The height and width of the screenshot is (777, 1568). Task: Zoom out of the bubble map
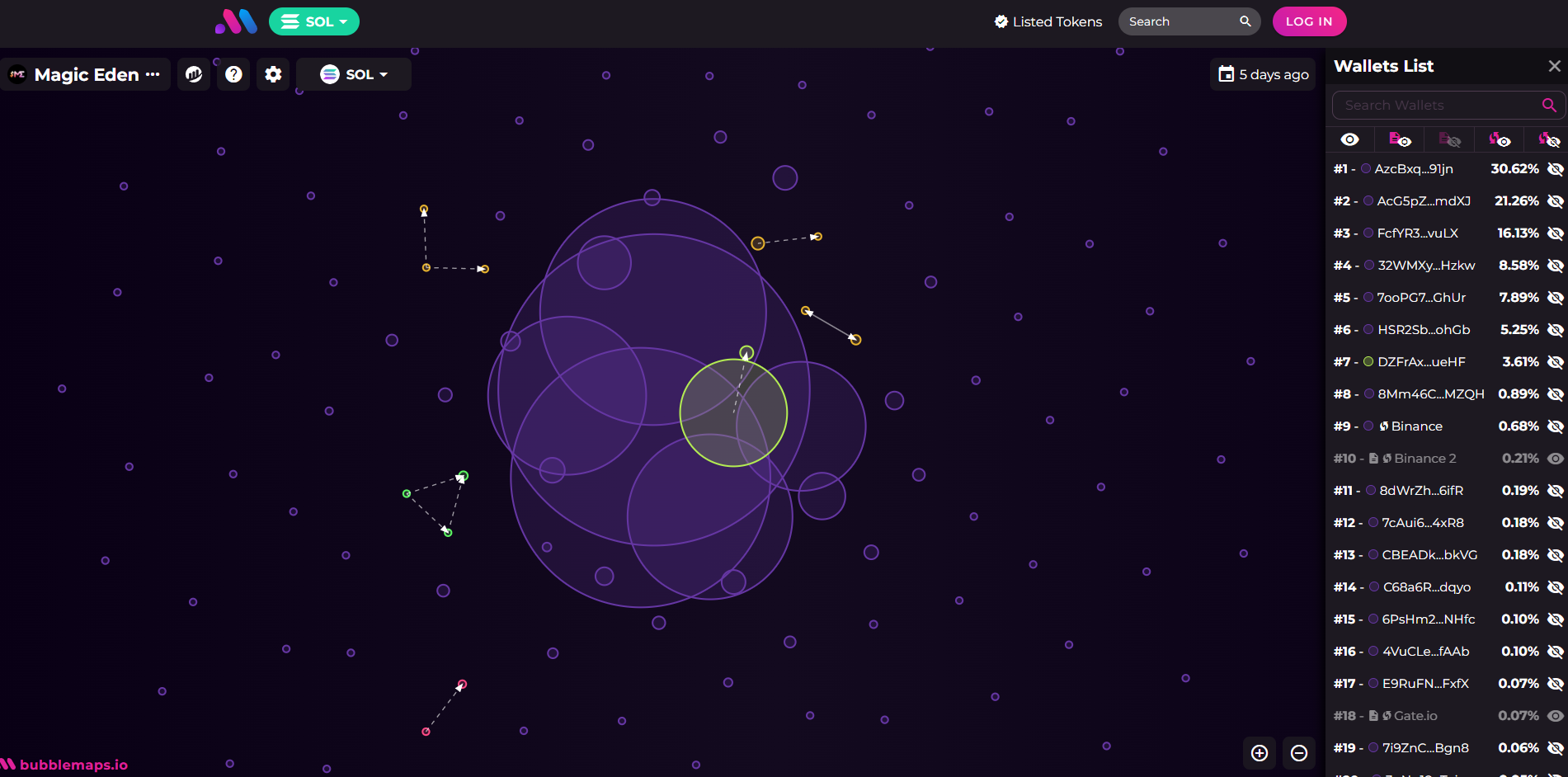pyautogui.click(x=1299, y=753)
